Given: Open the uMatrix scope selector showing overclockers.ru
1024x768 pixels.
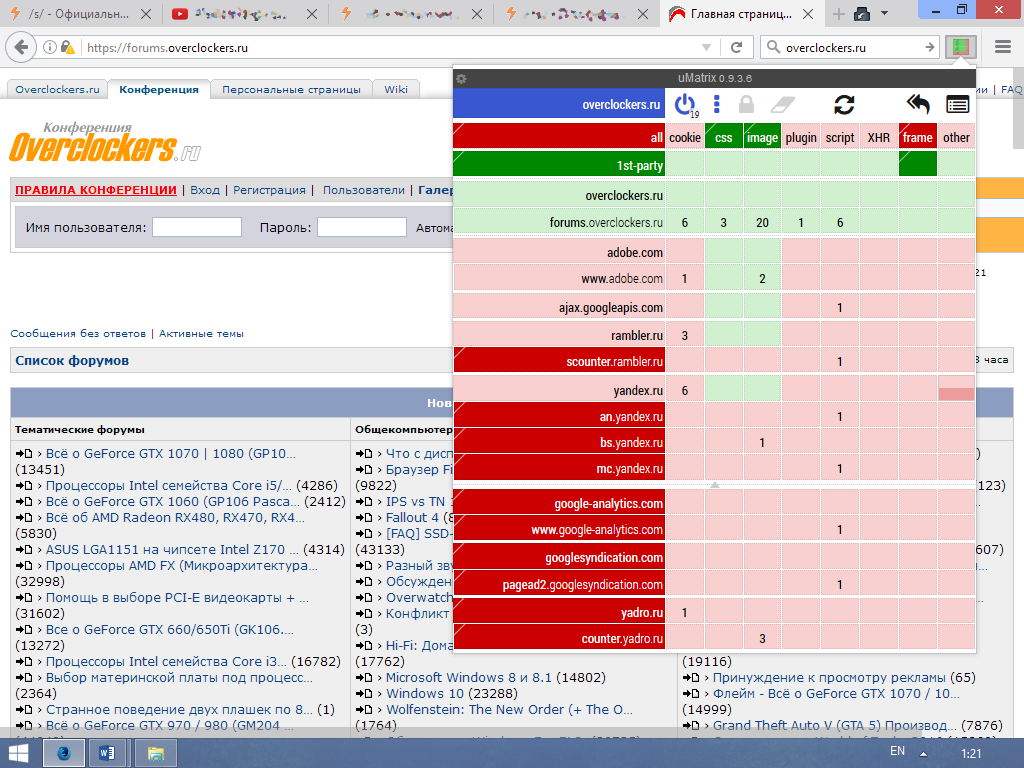Looking at the screenshot, I should coord(559,104).
